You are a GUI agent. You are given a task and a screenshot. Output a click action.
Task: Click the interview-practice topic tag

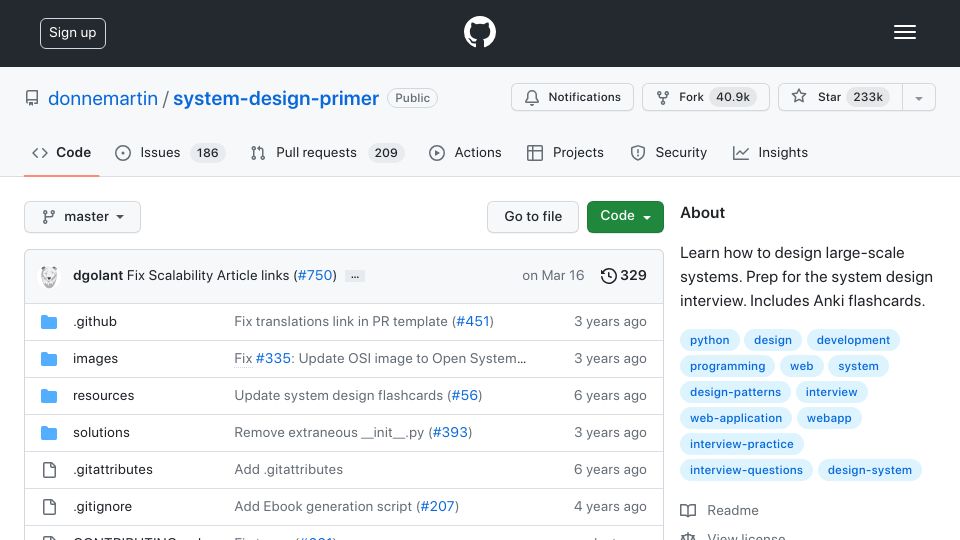click(x=741, y=444)
